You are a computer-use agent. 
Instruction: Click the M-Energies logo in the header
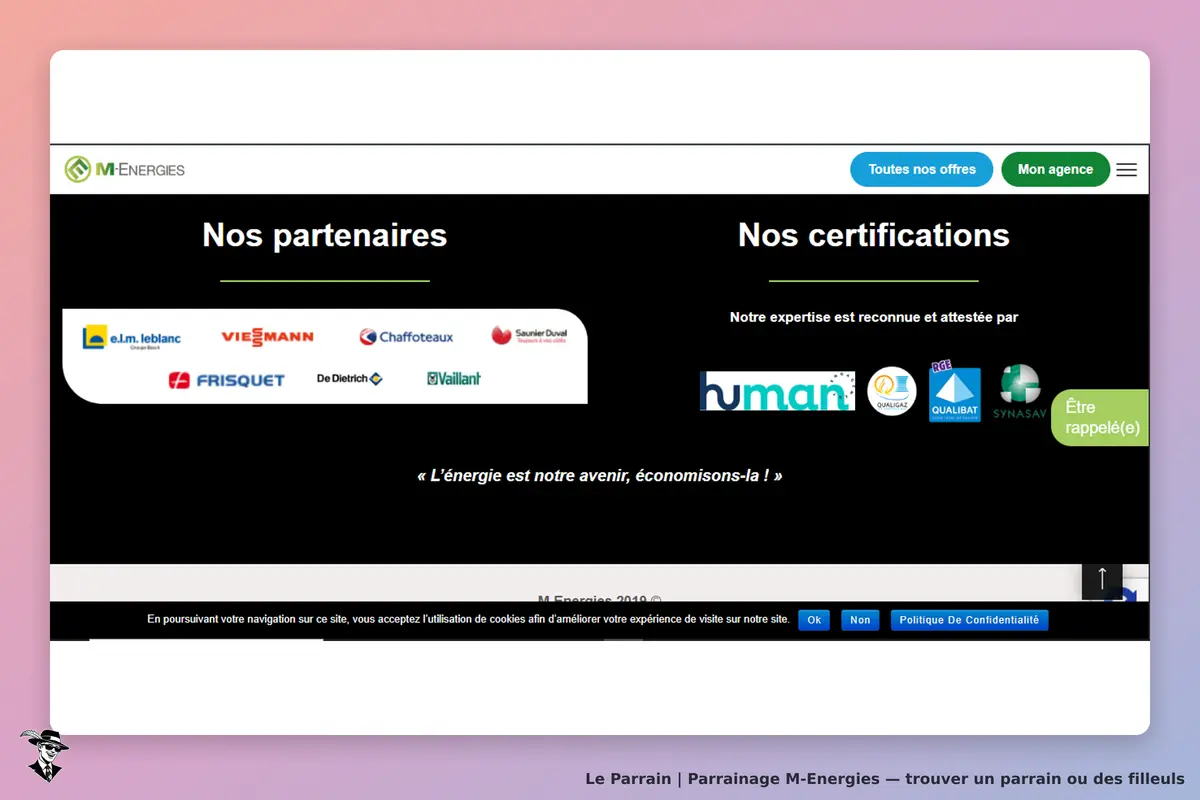125,169
